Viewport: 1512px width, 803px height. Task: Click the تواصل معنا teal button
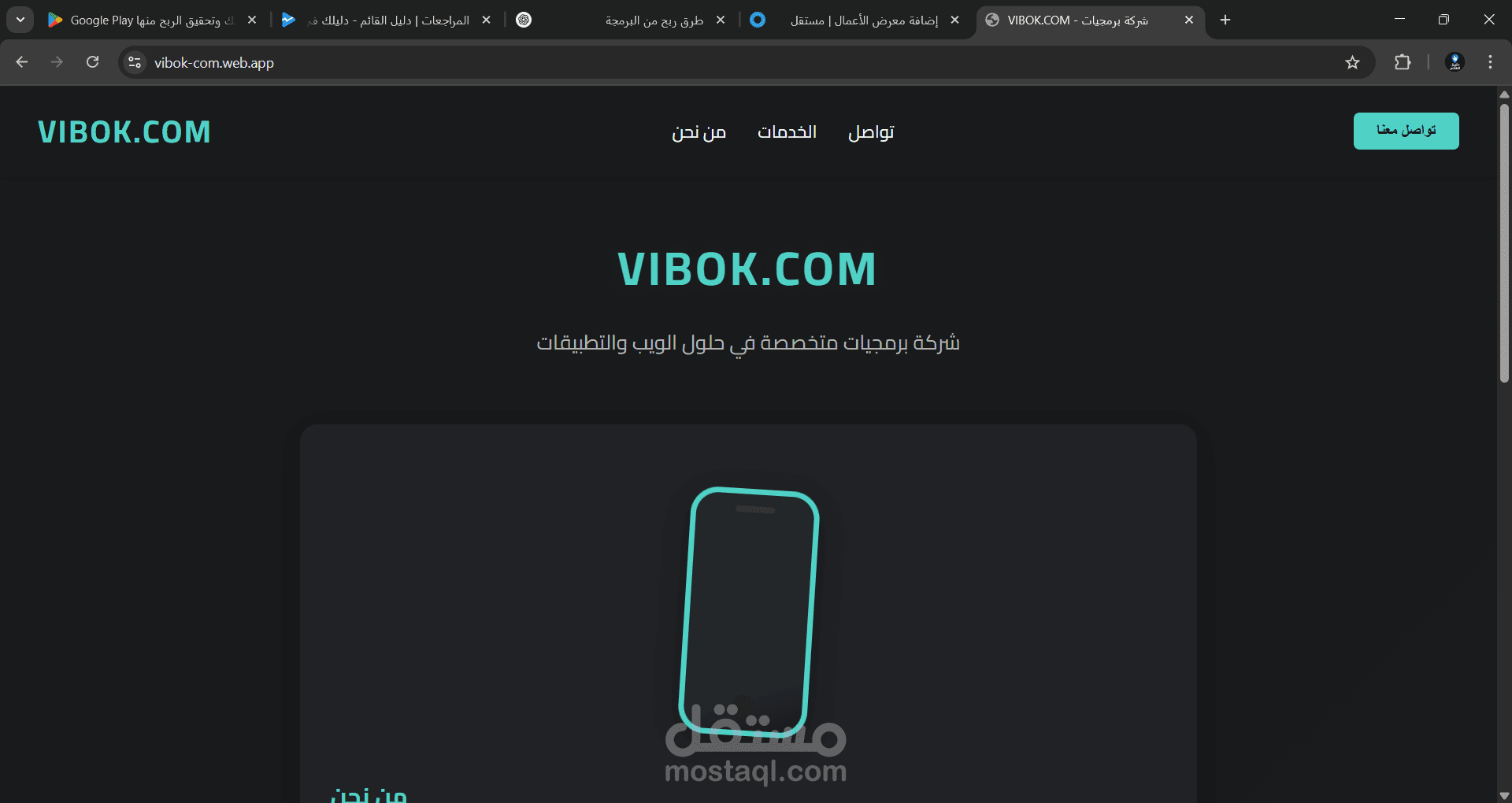[1406, 131]
